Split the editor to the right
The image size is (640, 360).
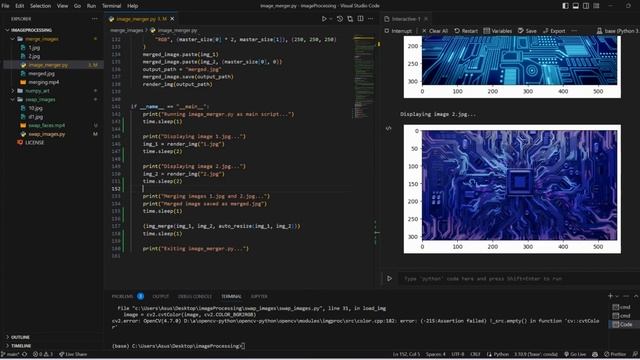pyautogui.click(x=360, y=19)
